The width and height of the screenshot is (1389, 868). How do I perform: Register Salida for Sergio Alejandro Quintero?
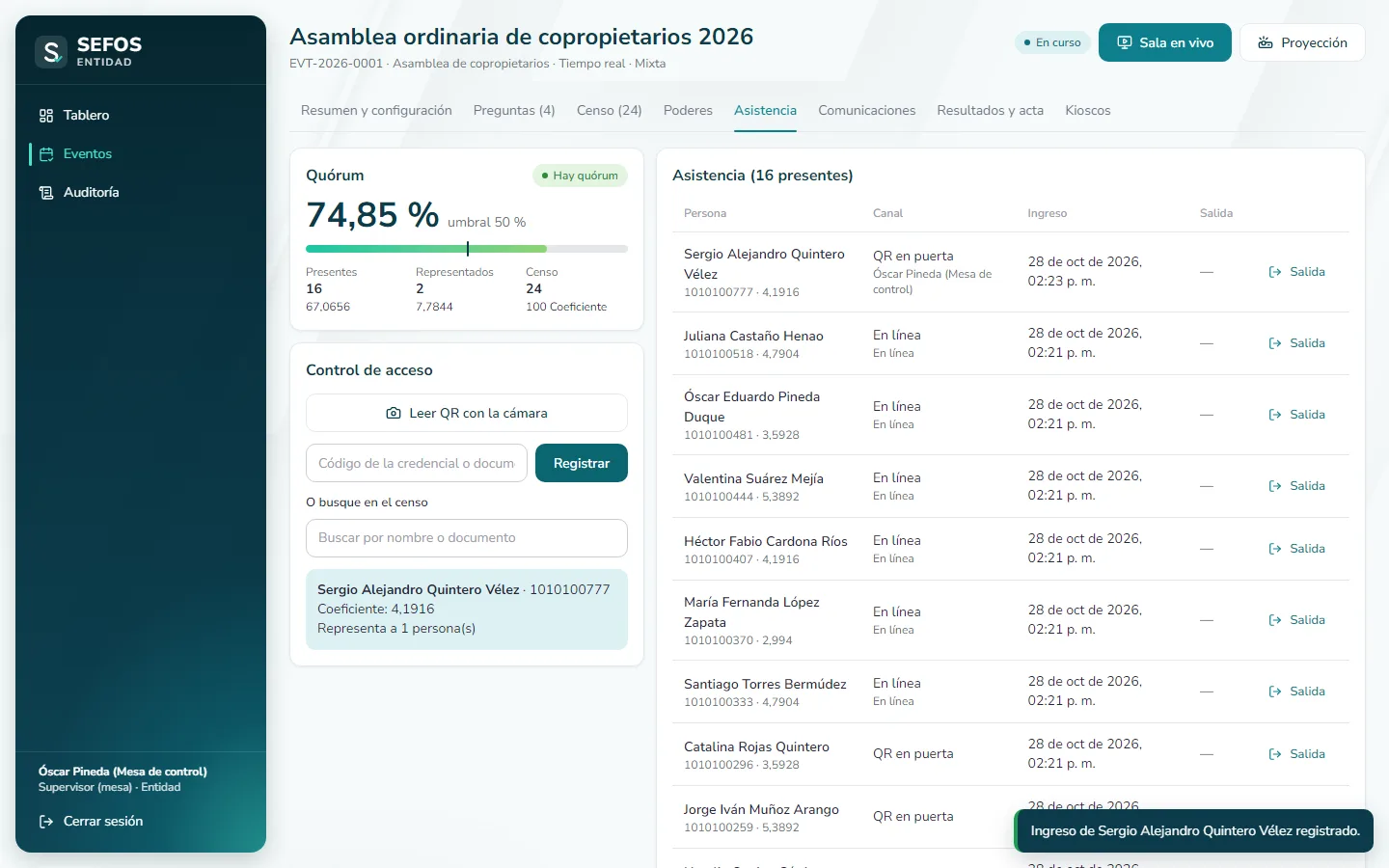[1297, 272]
